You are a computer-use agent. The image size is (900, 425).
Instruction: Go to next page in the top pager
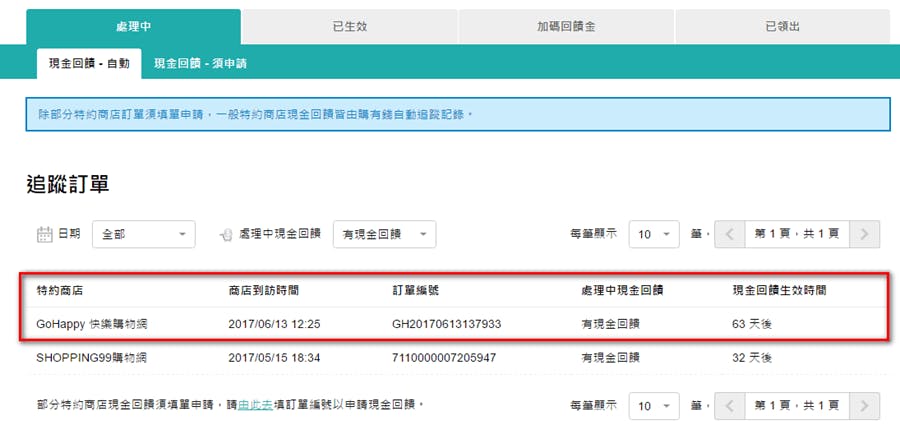864,234
